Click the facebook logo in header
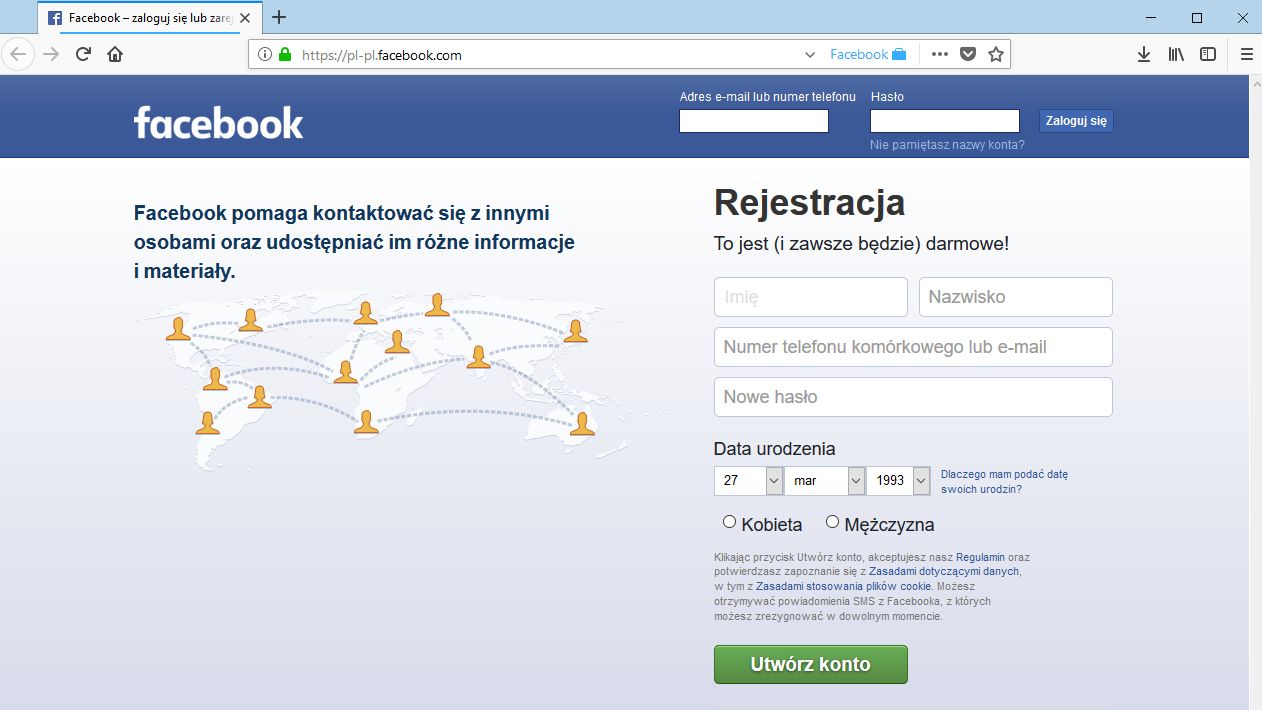1262x710 pixels. point(219,122)
